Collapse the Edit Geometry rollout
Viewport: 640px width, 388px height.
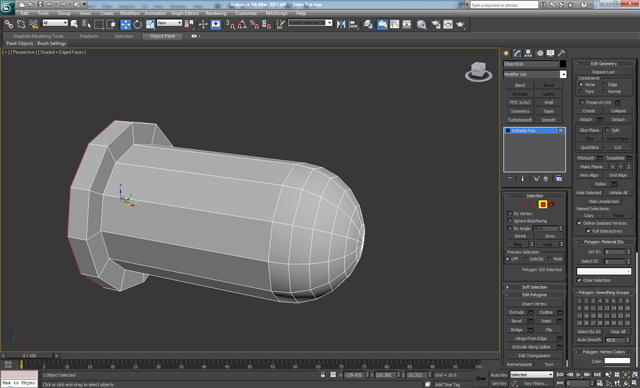tap(604, 64)
